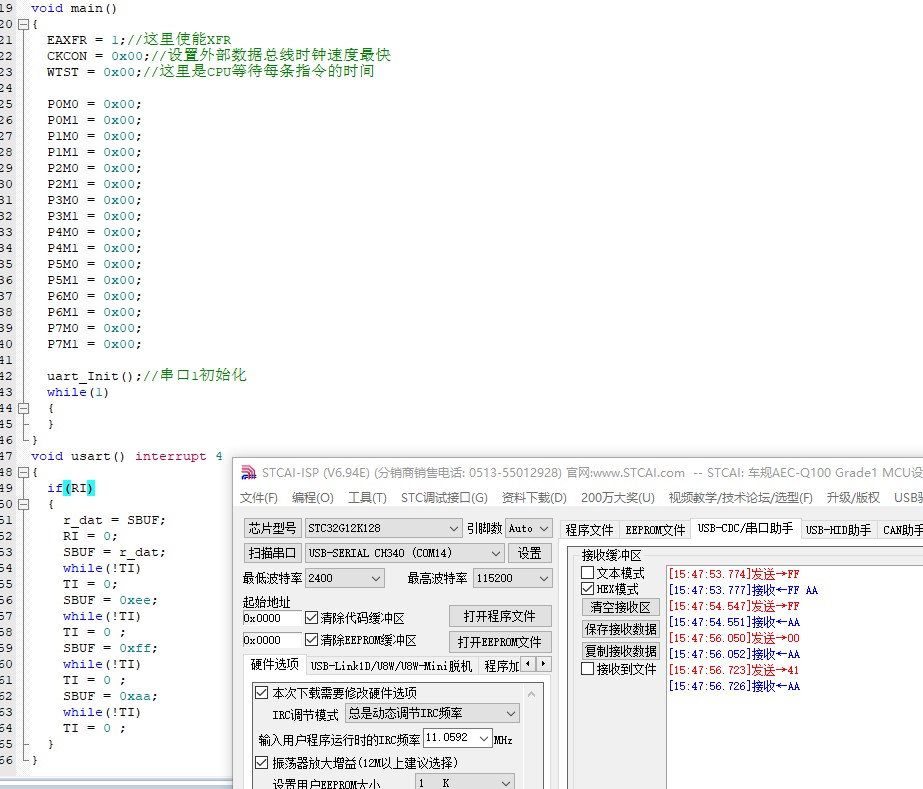
Task: Open the IRC frequency 11.0592 MHz dropdown
Action: click(484, 738)
